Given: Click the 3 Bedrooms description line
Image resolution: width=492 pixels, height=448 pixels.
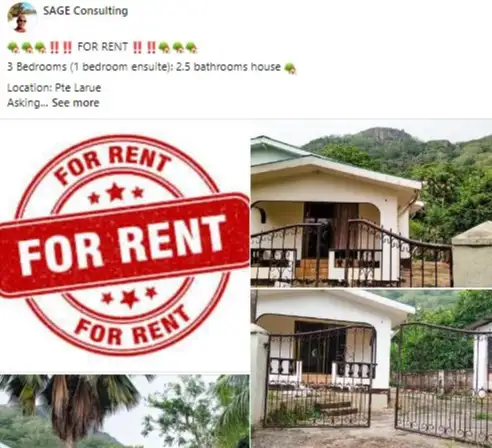Looking at the screenshot, I should pos(144,67).
